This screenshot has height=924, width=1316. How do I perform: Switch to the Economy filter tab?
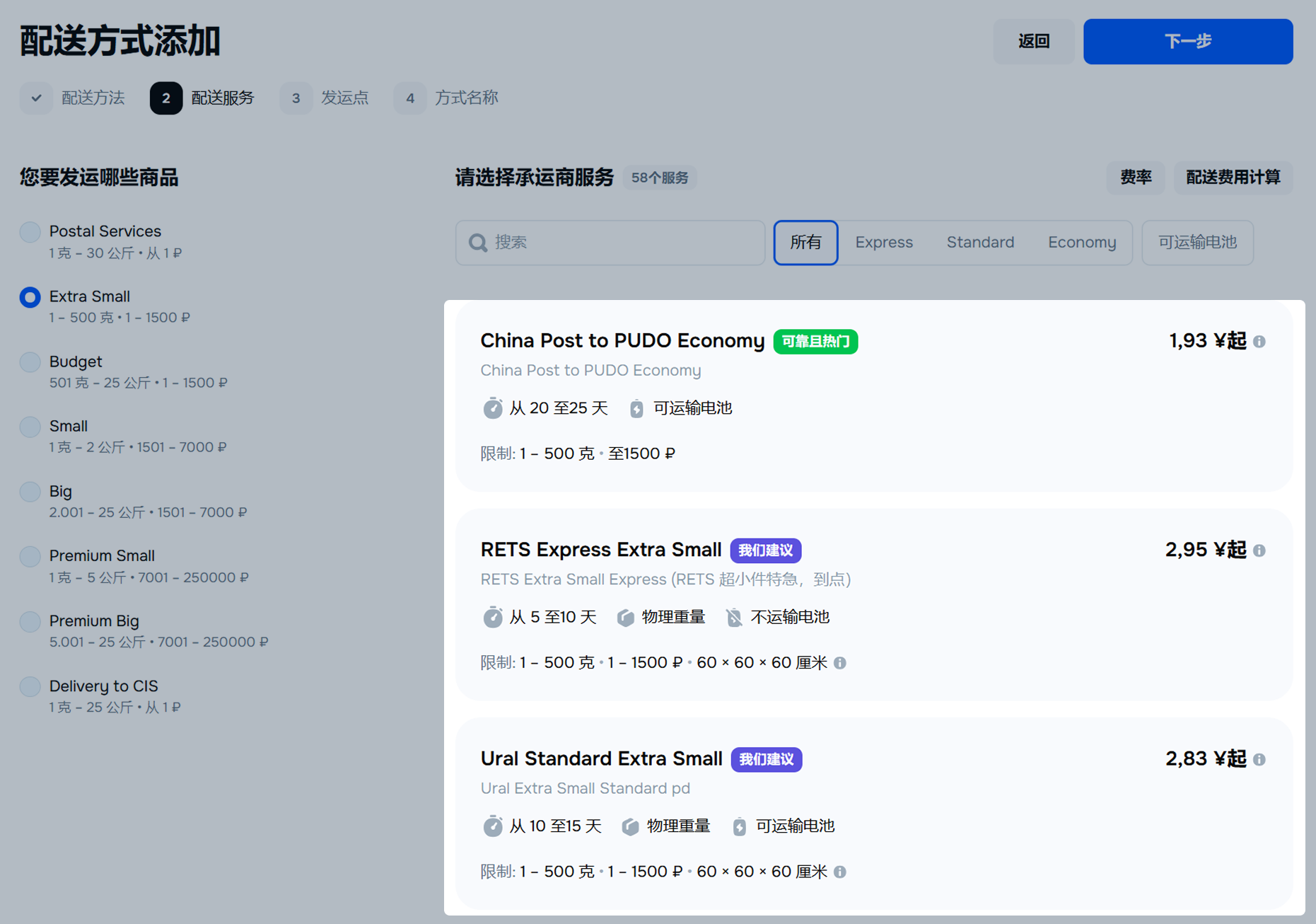click(x=1081, y=243)
